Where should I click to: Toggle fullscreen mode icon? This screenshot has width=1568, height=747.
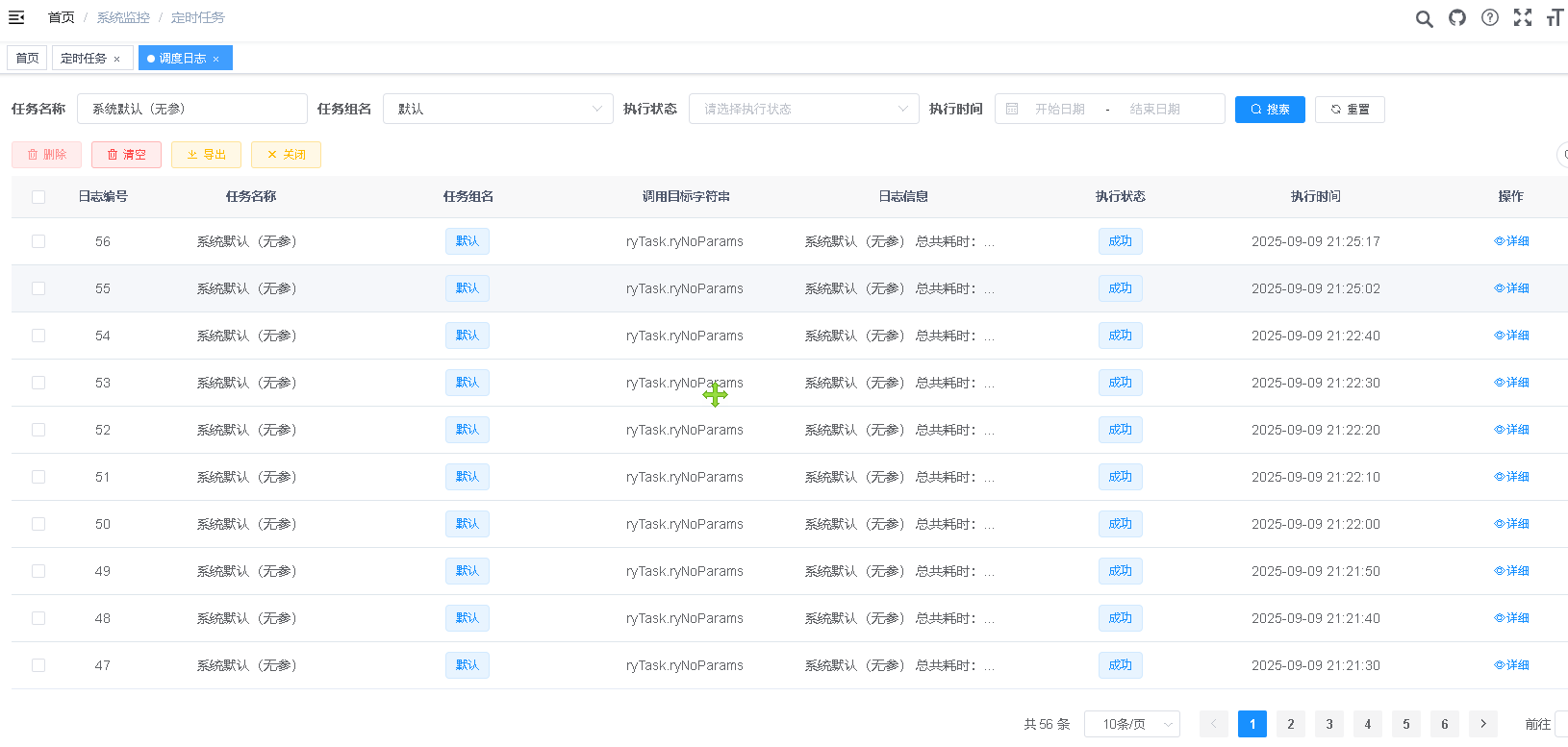click(1523, 17)
